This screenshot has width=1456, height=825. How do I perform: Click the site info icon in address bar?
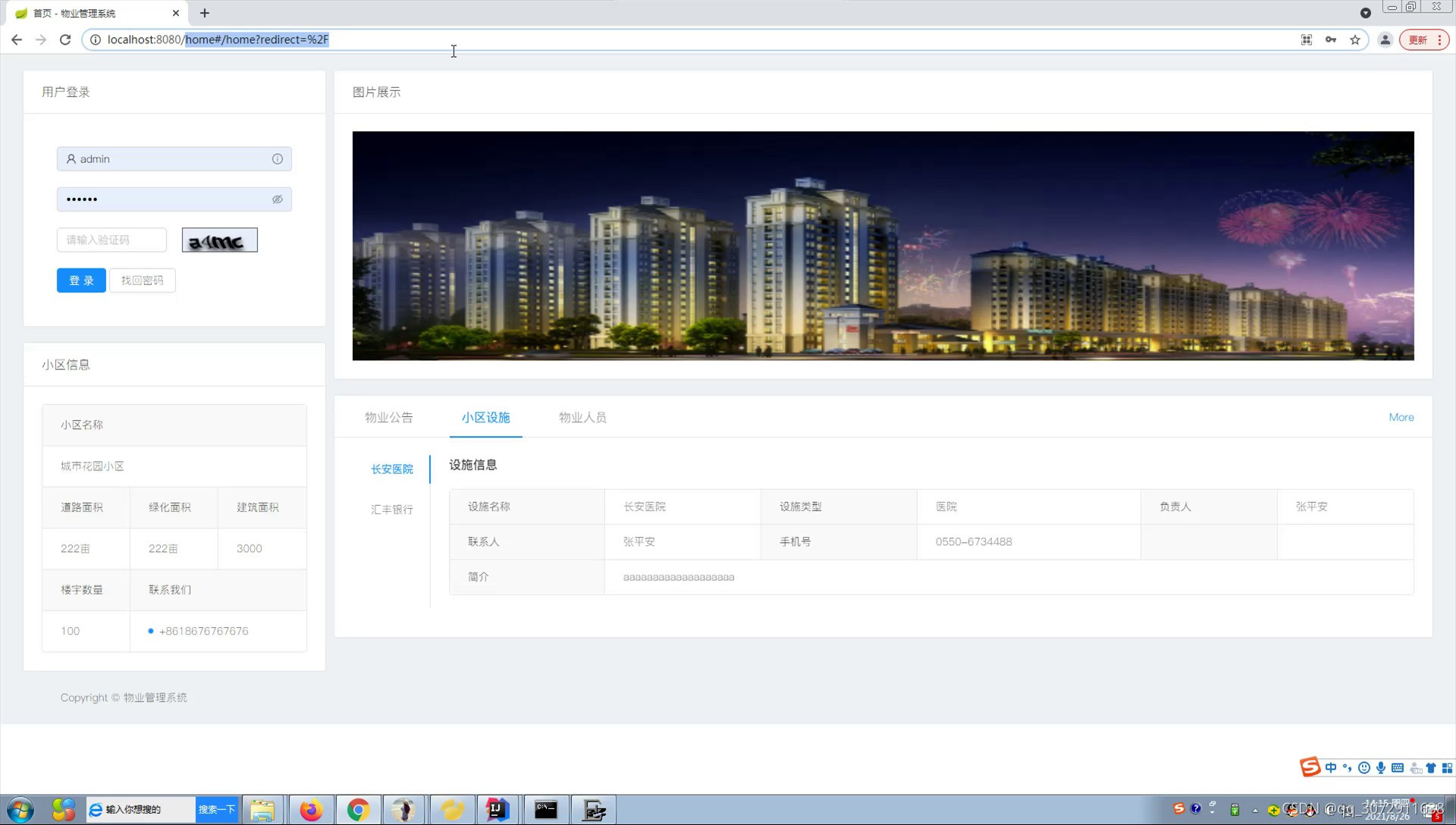96,39
